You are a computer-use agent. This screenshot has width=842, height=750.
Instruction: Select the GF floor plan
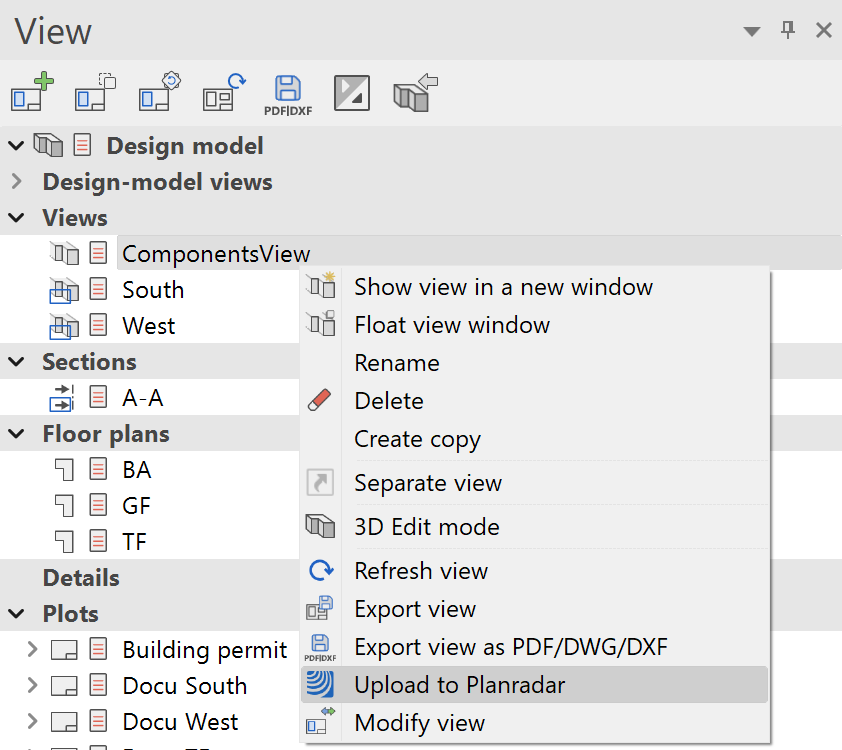pos(137,506)
